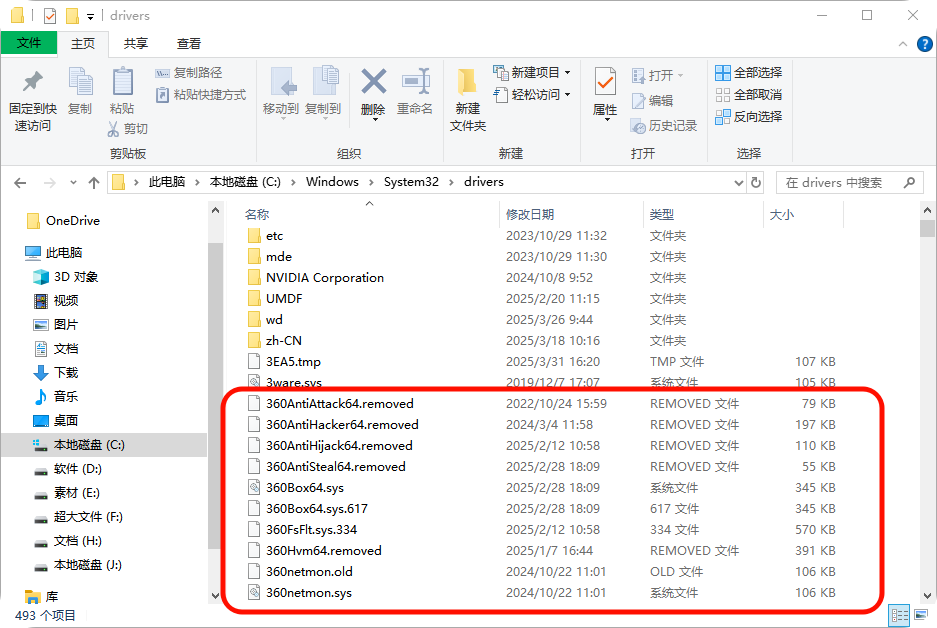The image size is (937, 628).
Task: Click the Paste clipboard icon
Action: click(123, 81)
